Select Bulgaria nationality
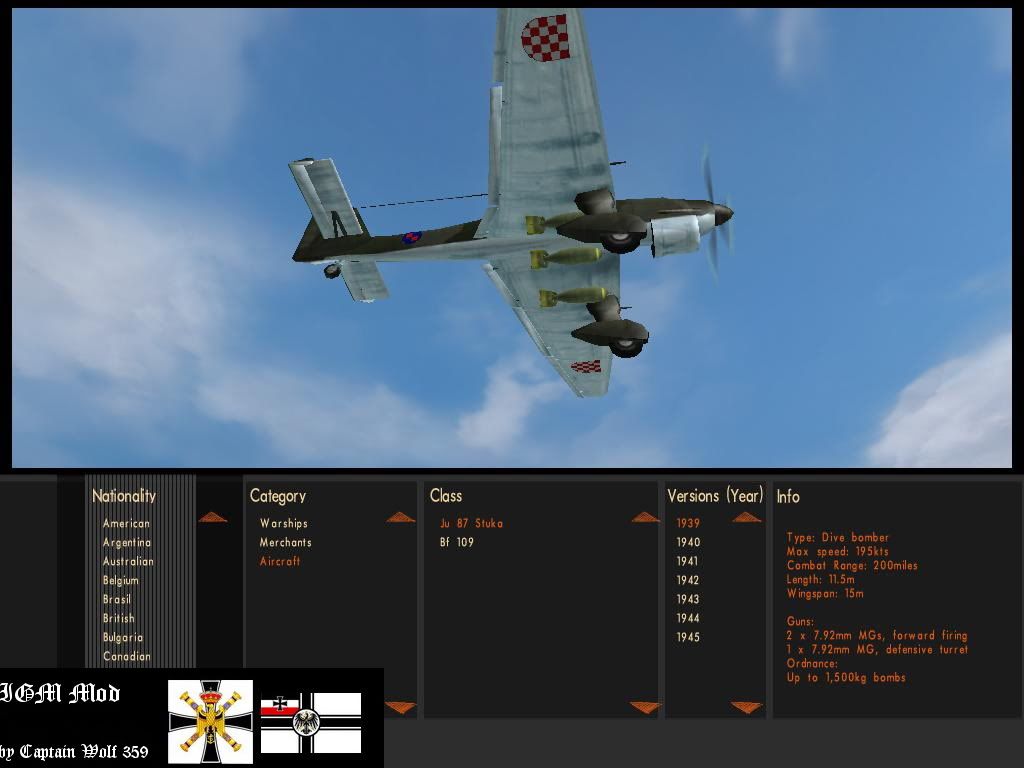1024x768 pixels. 122,637
